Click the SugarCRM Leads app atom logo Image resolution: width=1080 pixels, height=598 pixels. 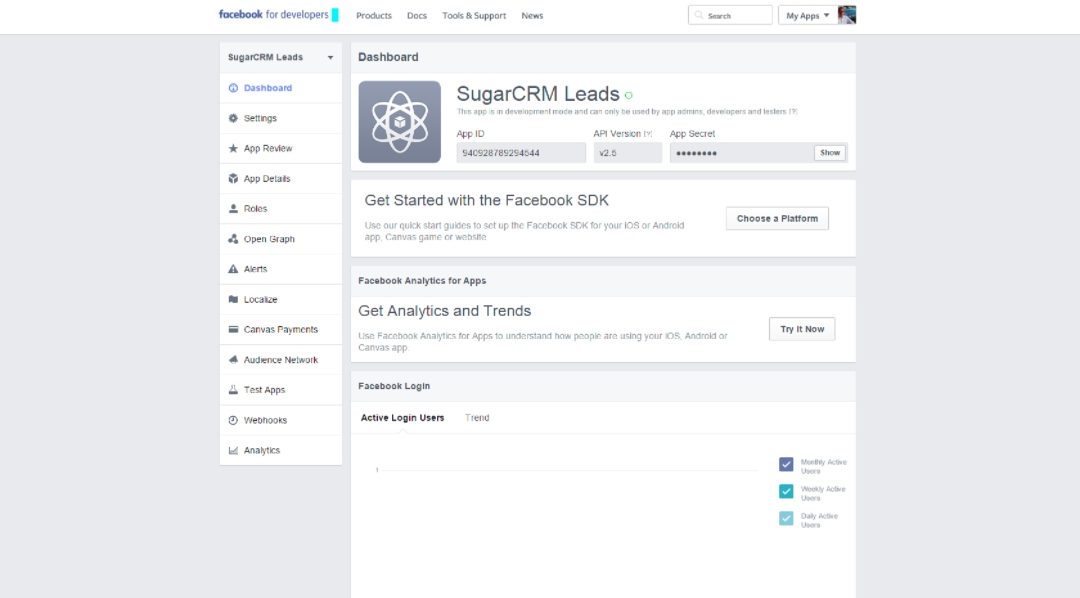pos(399,122)
